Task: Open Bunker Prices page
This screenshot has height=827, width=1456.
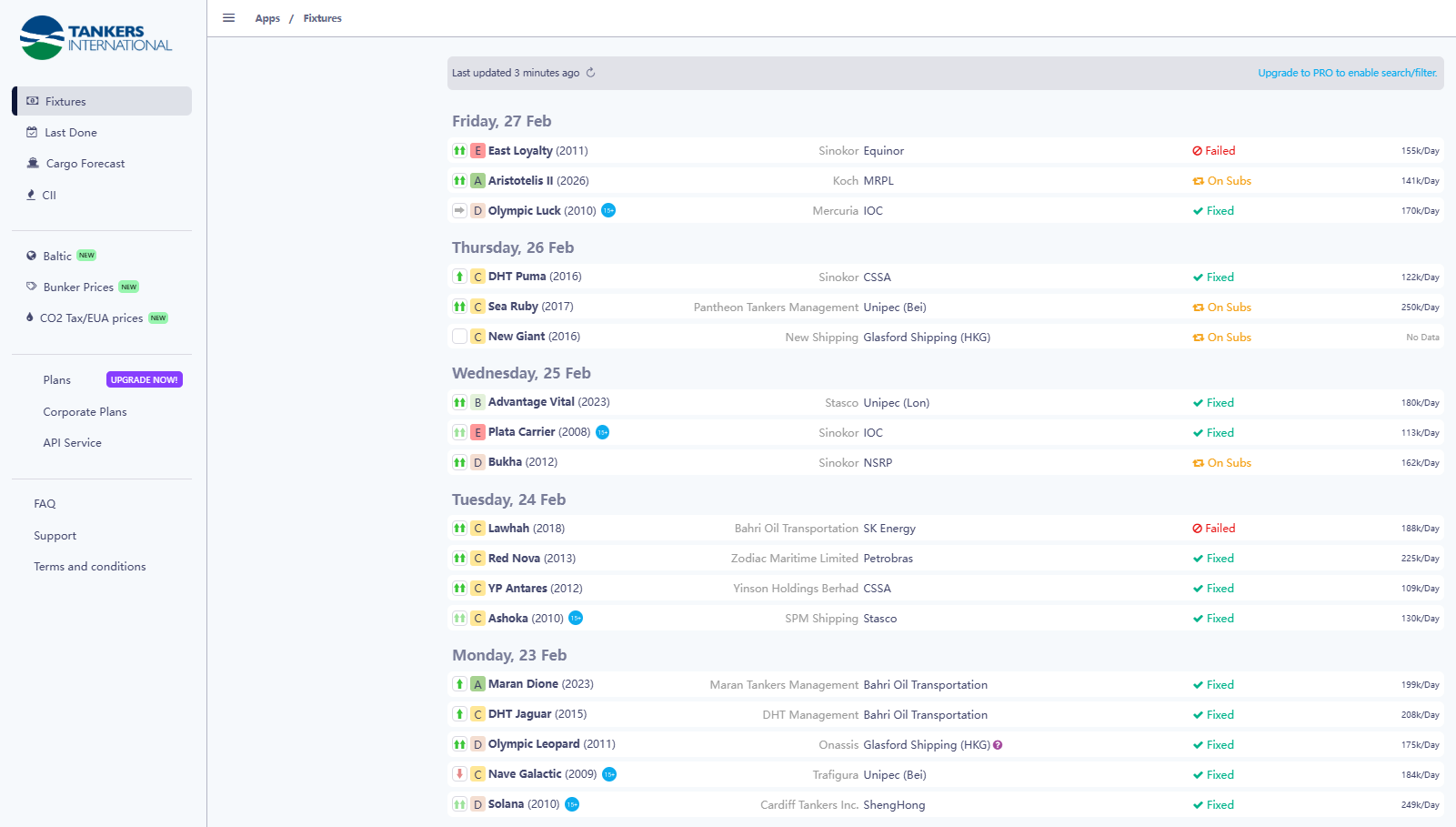Action: pyautogui.click(x=78, y=287)
